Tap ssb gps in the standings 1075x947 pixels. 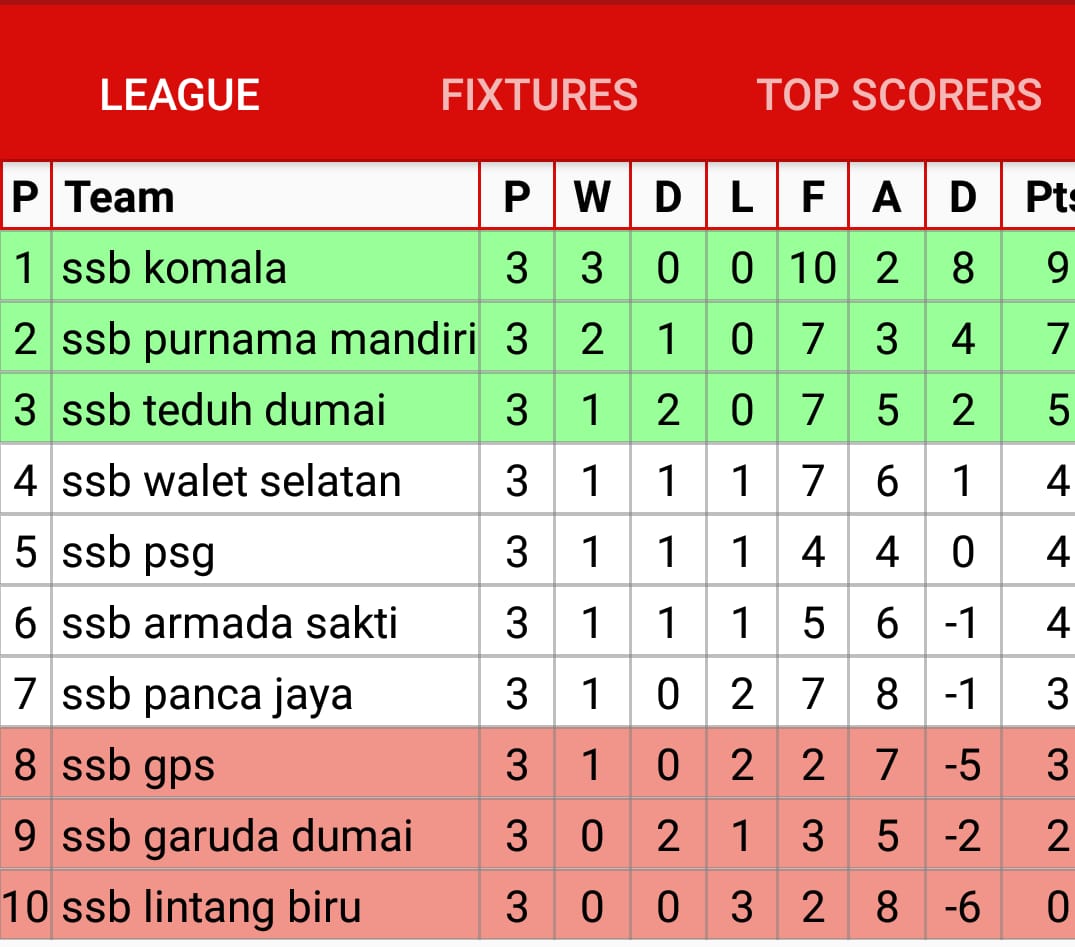click(139, 766)
